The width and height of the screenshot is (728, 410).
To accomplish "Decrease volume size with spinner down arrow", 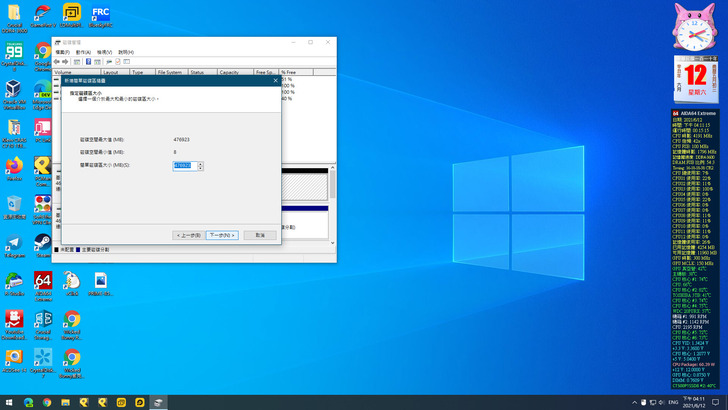I will [x=200, y=168].
